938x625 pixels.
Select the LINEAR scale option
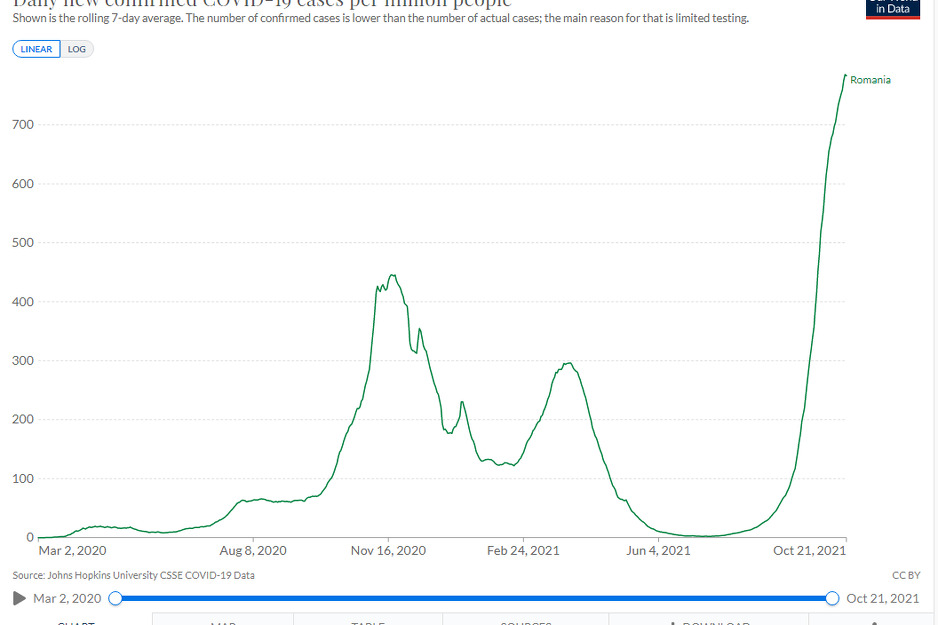[37, 49]
